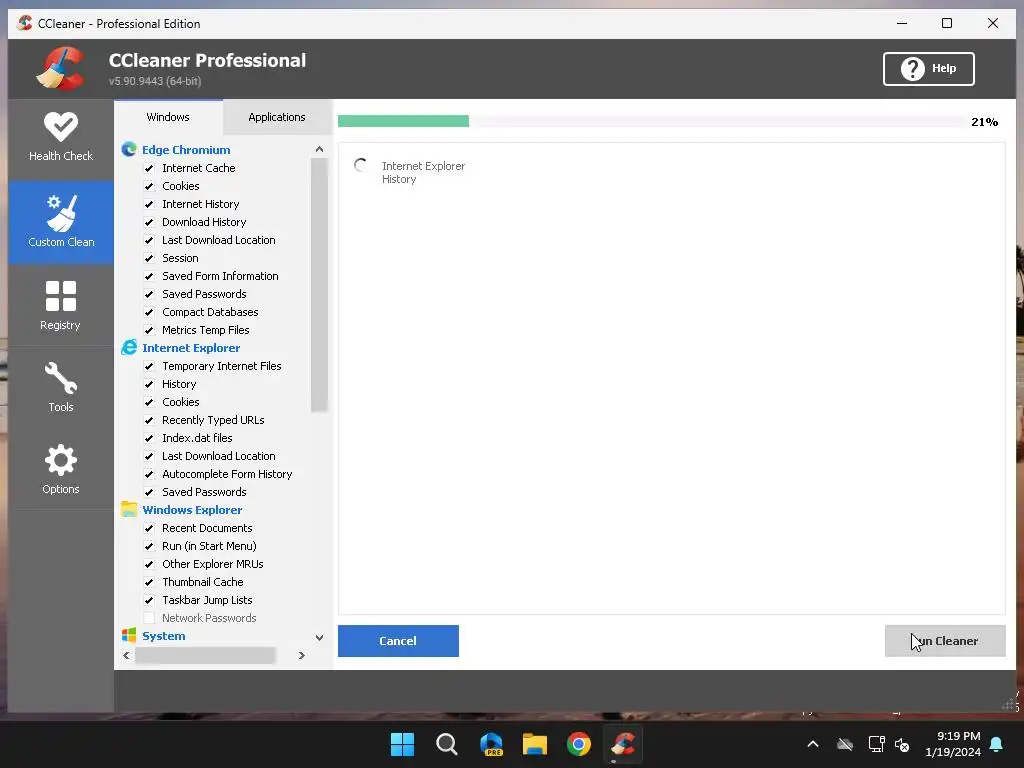Click the vertical scrollbar thumb in the list
Screen dimensions: 1024x768
319,285
